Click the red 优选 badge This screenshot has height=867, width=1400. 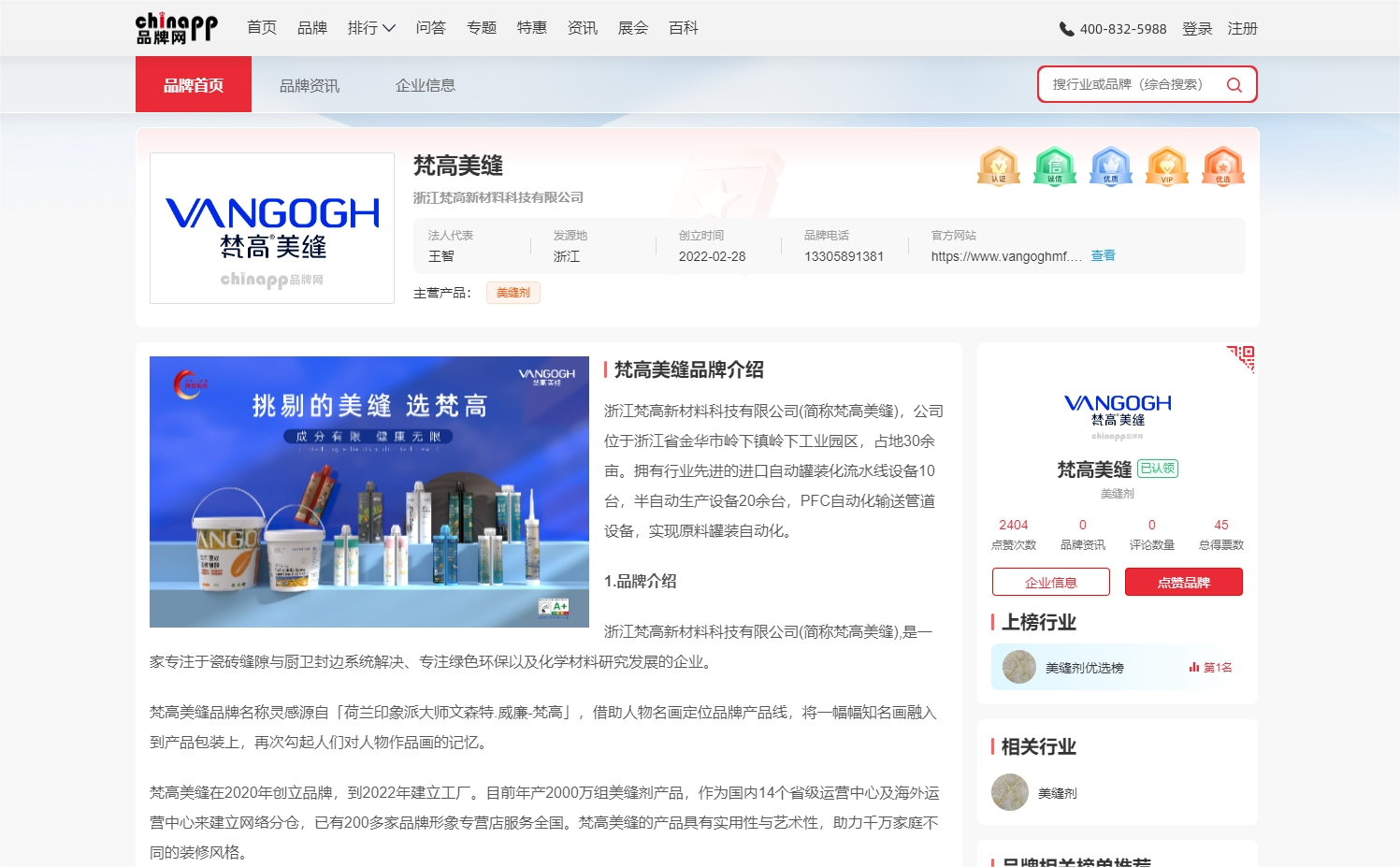pos(1222,166)
